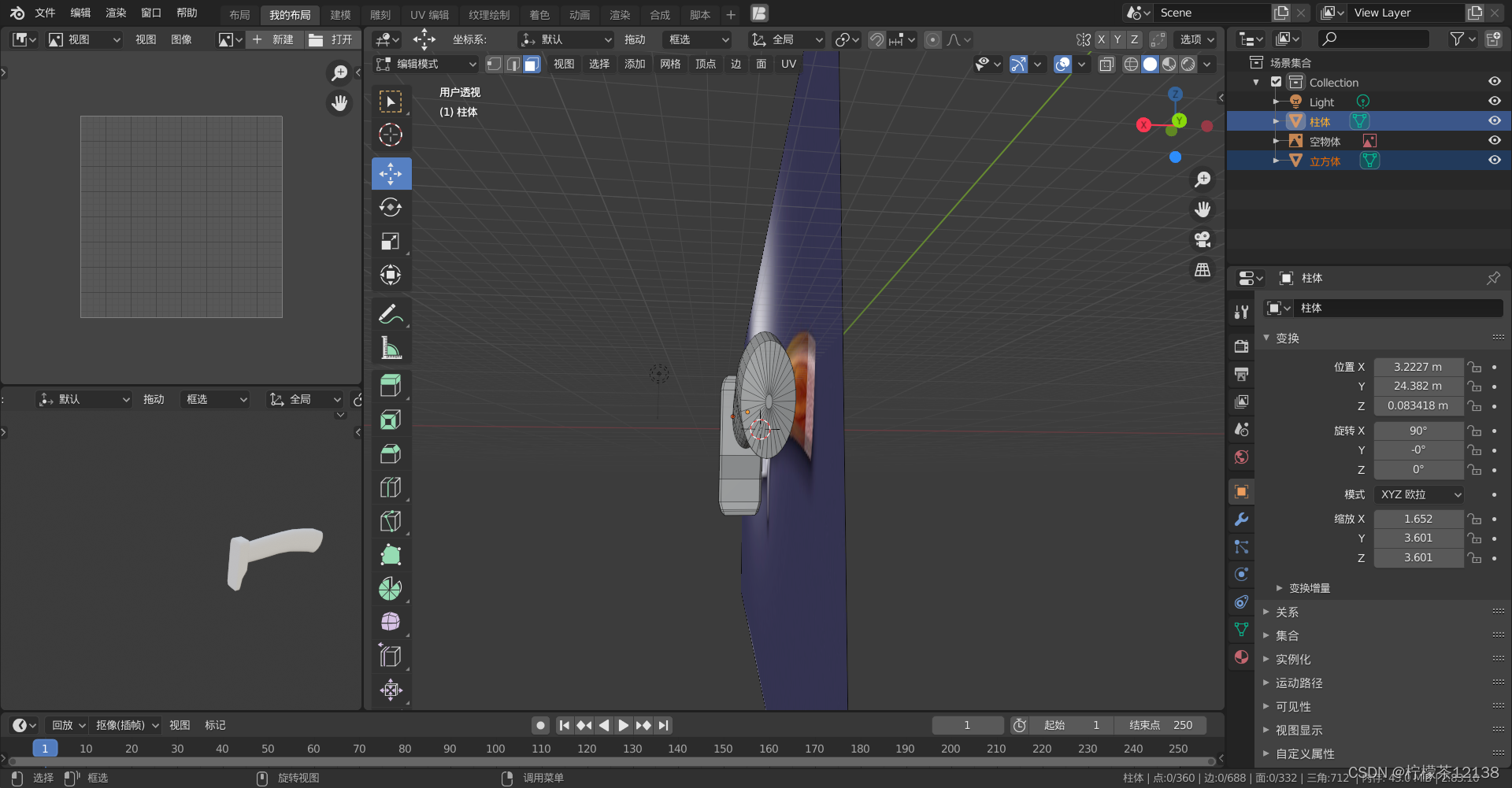Select the Annotate pencil tool

(391, 313)
